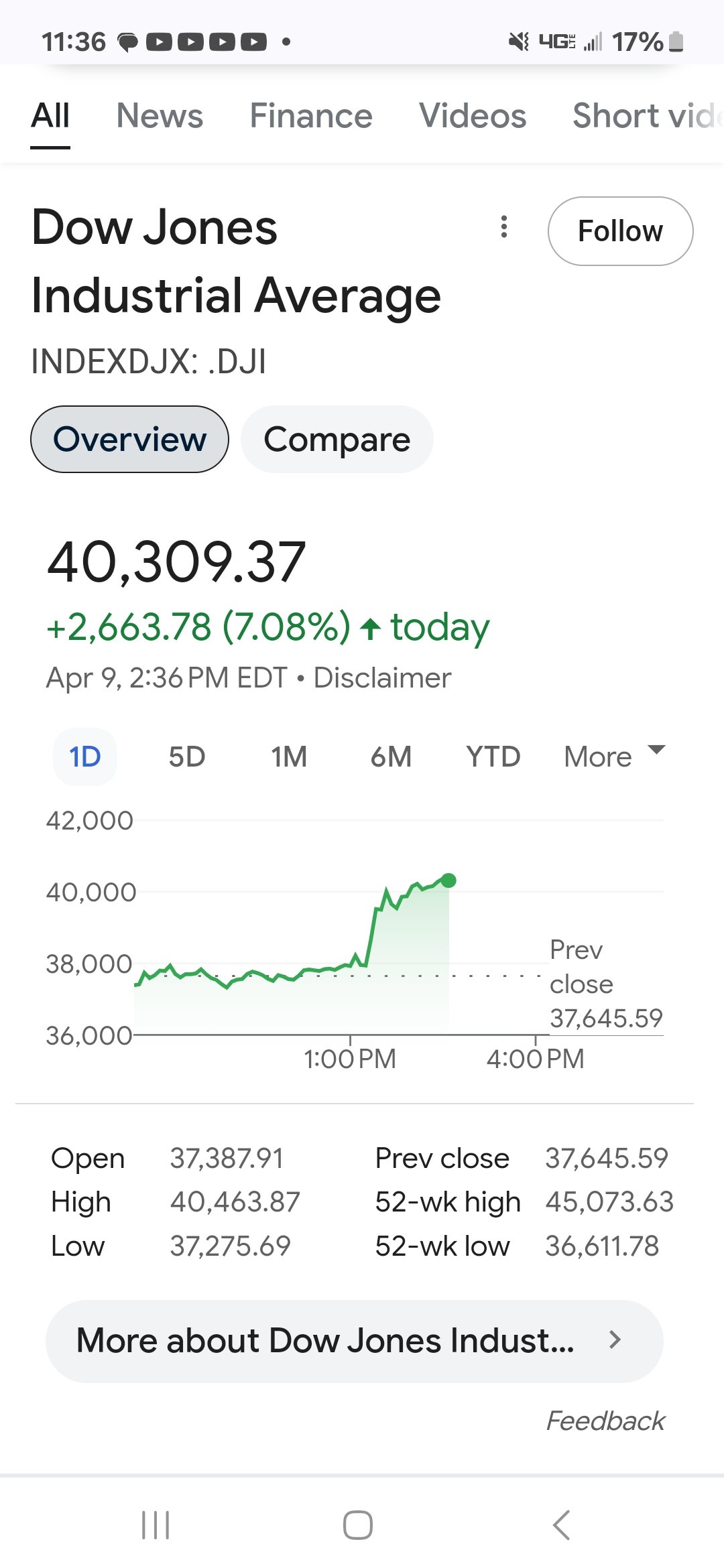Tap the battery status icon

(676, 42)
